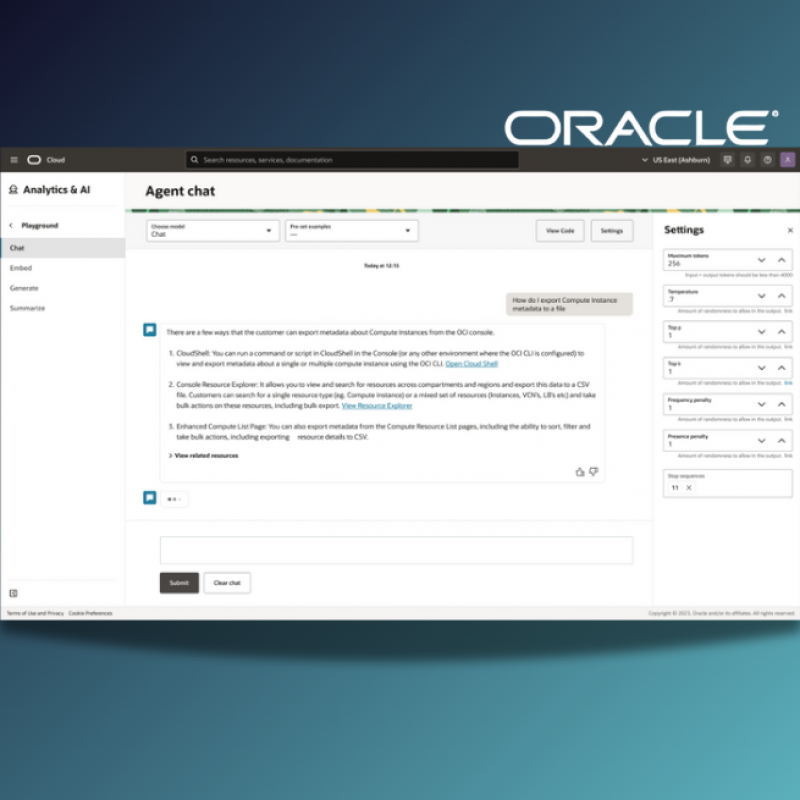Increase the Frequency penalty value
This screenshot has height=800, width=800.
coord(782,405)
